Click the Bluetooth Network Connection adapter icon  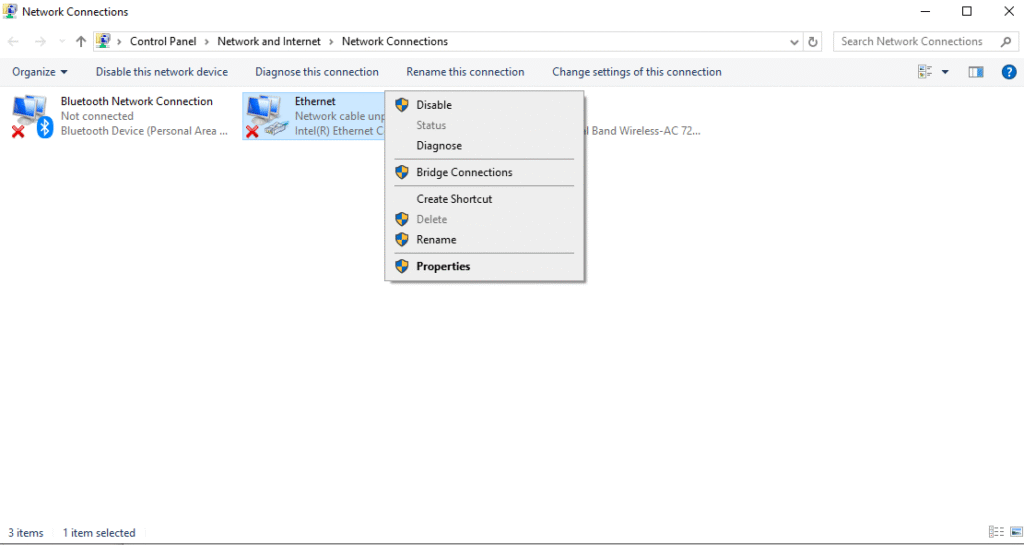31,115
